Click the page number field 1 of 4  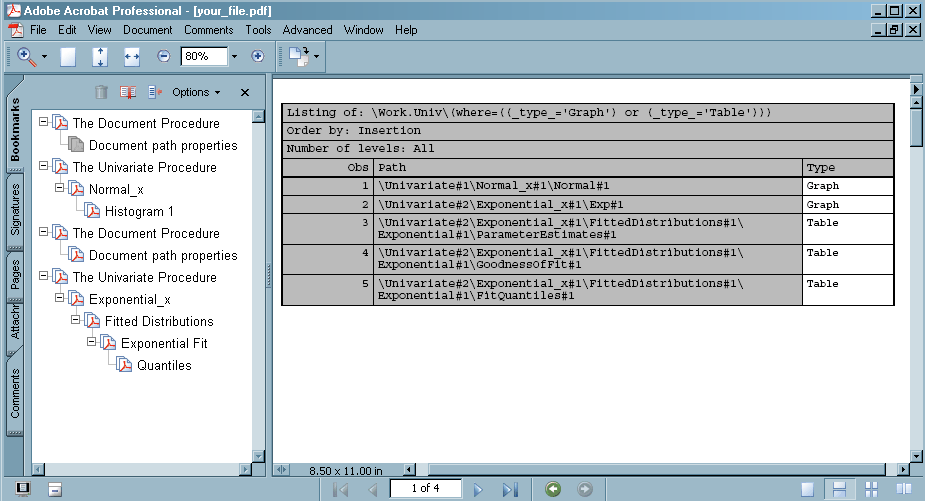(x=425, y=489)
